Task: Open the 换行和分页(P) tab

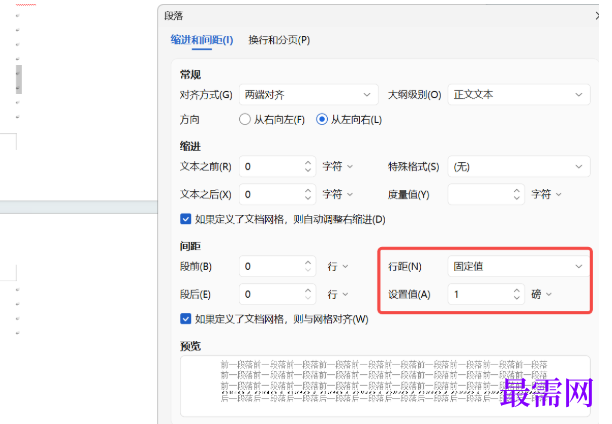Action: coord(279,40)
